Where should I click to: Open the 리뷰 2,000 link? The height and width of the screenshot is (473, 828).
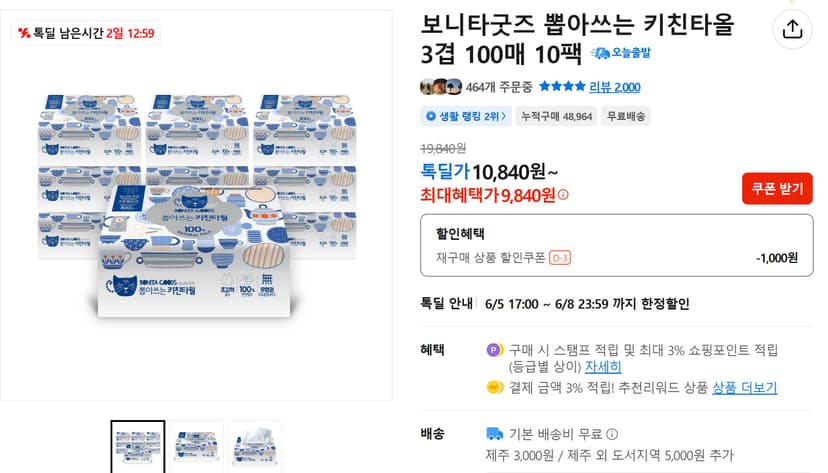615,87
